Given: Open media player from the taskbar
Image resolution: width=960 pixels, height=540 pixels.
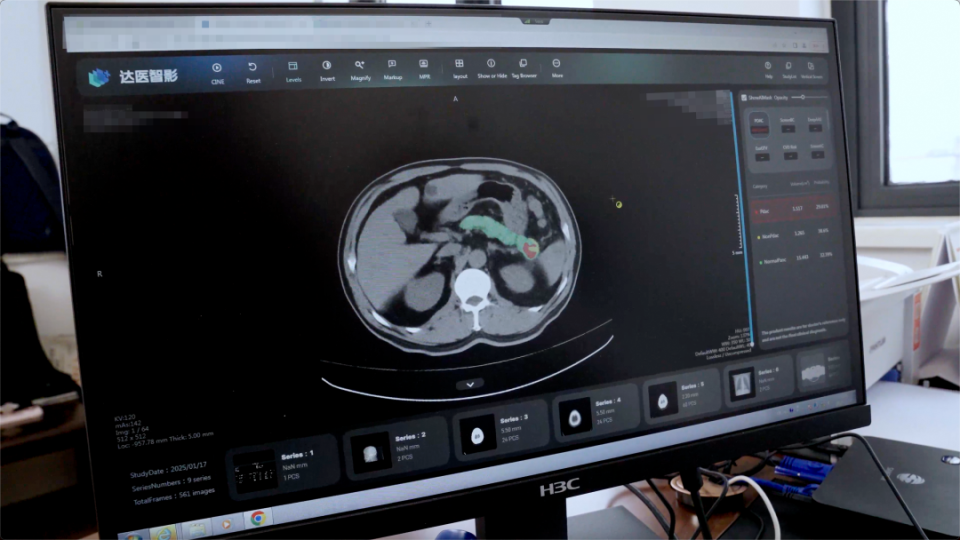Looking at the screenshot, I should tap(226, 524).
